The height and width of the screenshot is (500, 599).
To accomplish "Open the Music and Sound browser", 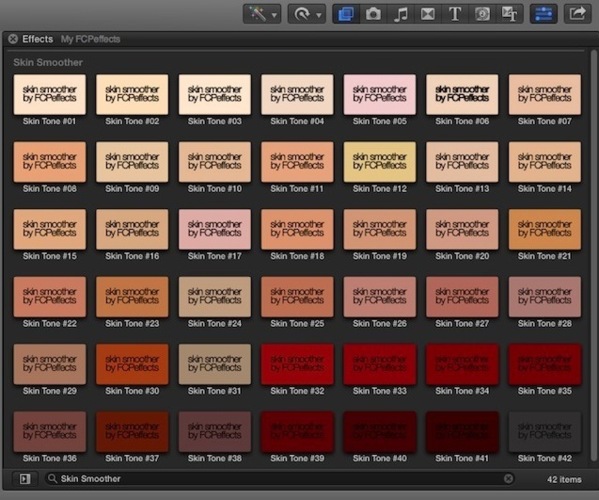I will click(x=400, y=14).
